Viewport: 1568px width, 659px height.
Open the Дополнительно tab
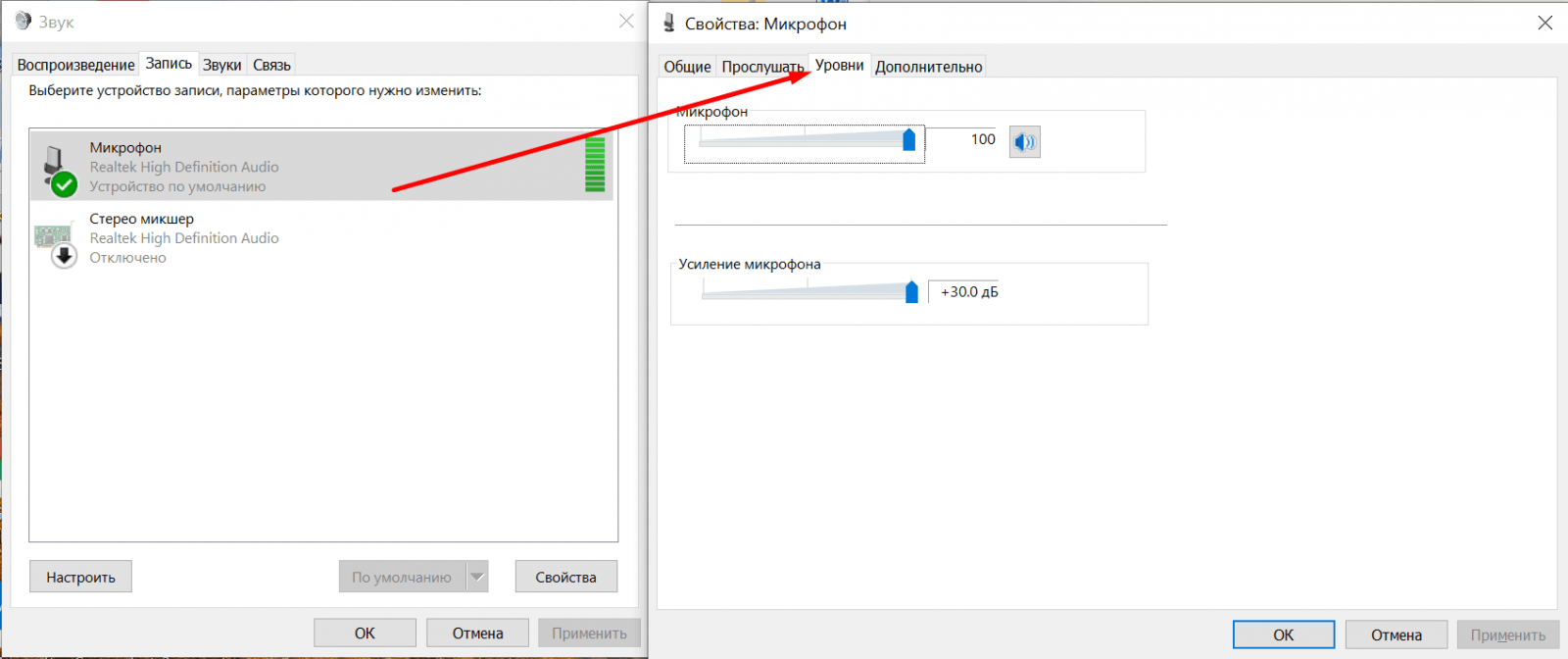click(928, 67)
